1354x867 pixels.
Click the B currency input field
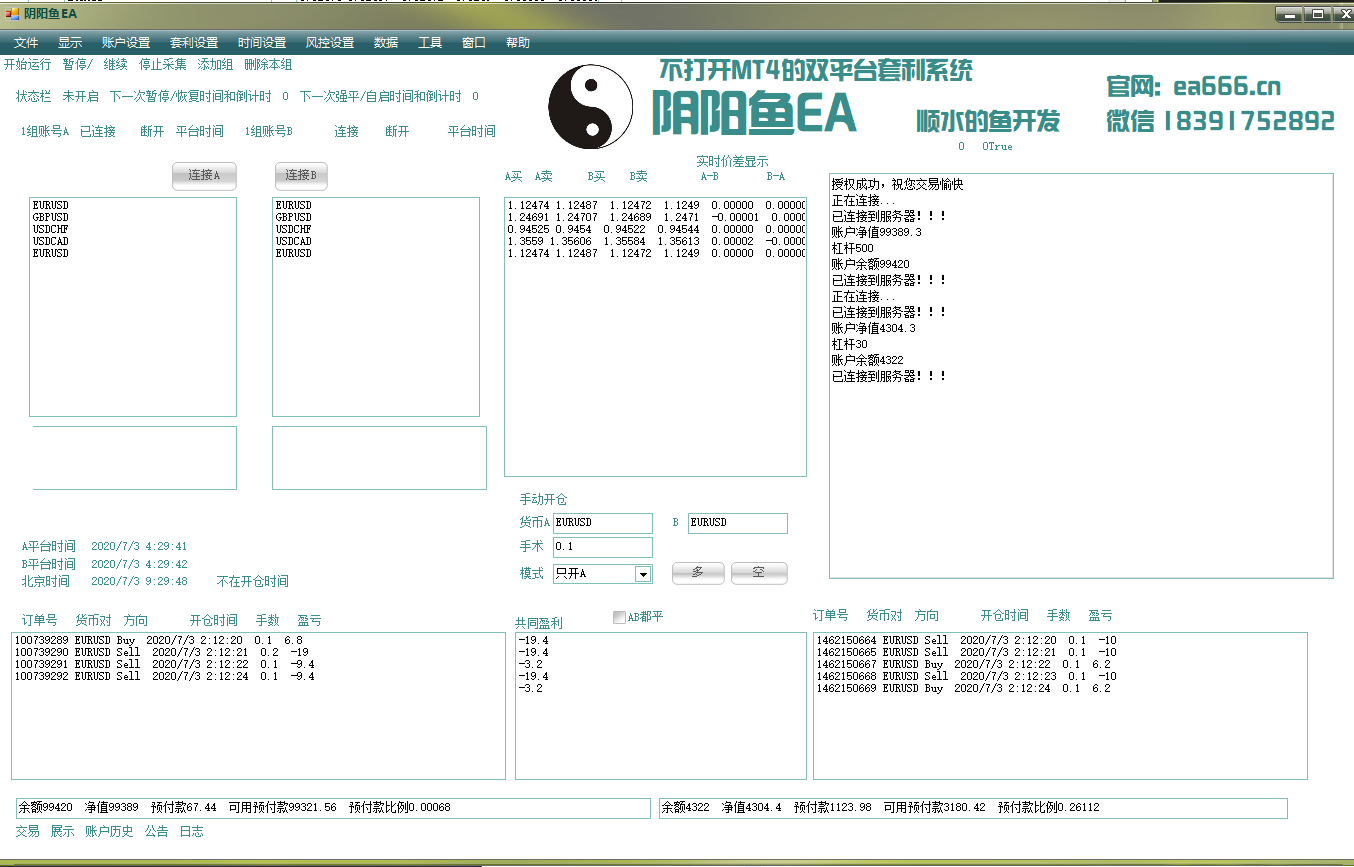tap(738, 523)
